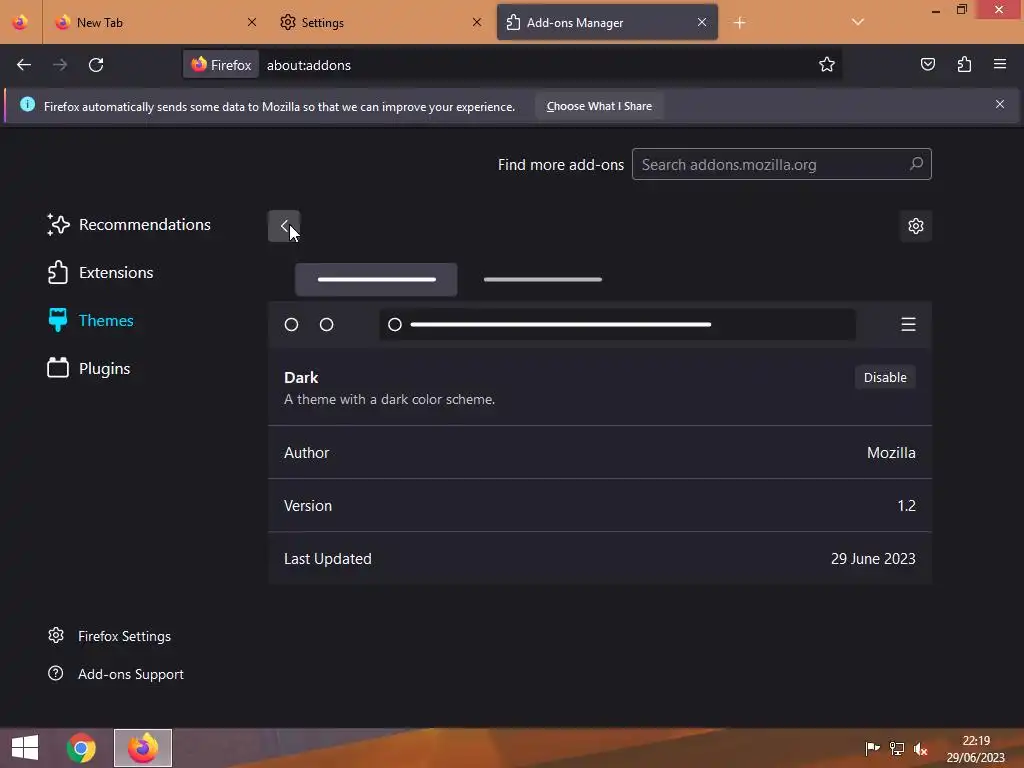Viewport: 1024px width, 768px height.
Task: Disable the Dark theme
Action: click(x=885, y=377)
